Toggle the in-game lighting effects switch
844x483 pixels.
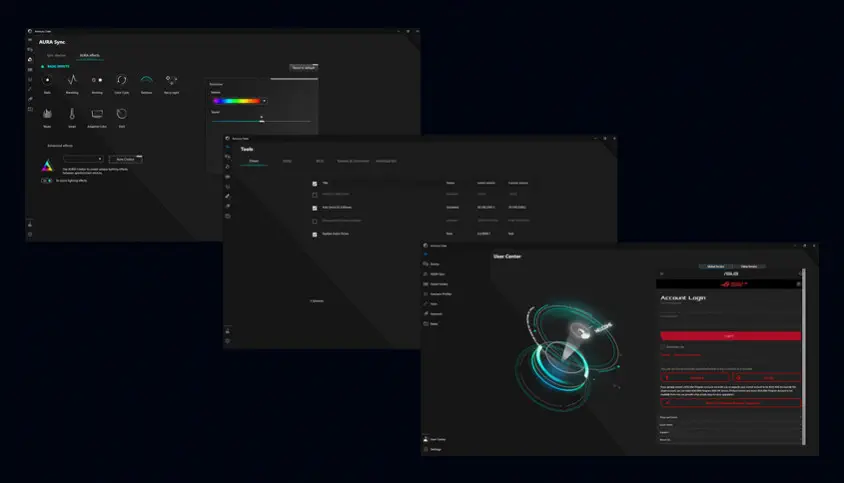coord(47,180)
